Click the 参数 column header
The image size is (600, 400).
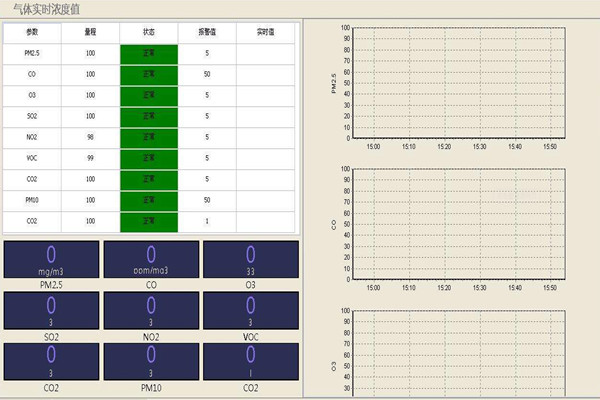pos(32,31)
